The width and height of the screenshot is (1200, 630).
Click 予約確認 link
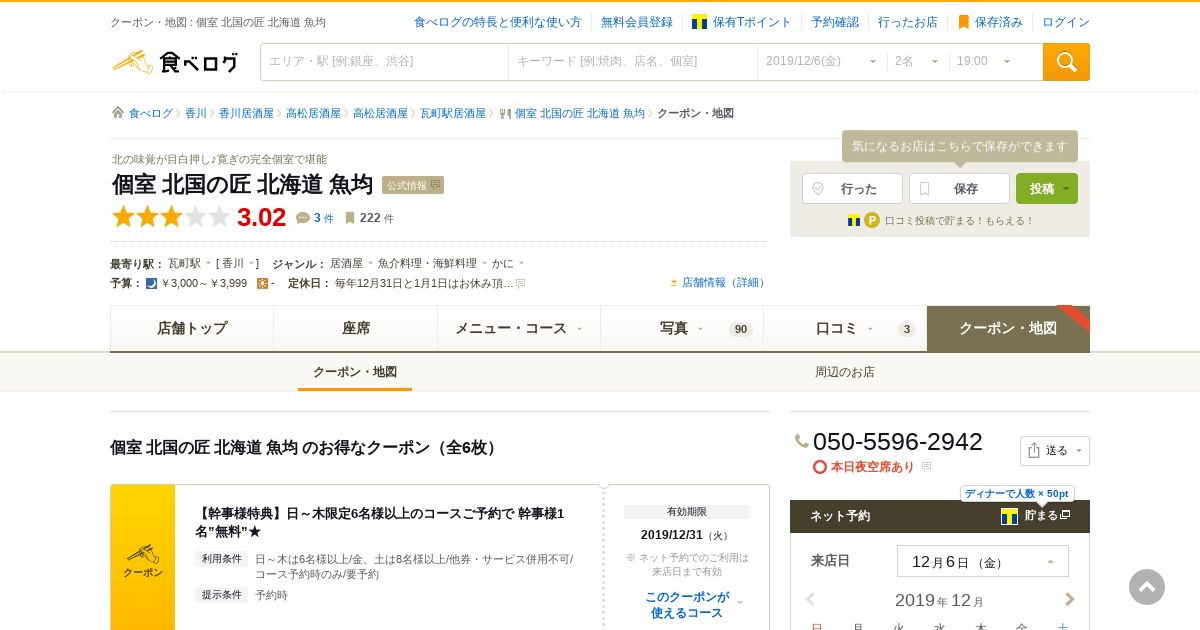pos(835,22)
